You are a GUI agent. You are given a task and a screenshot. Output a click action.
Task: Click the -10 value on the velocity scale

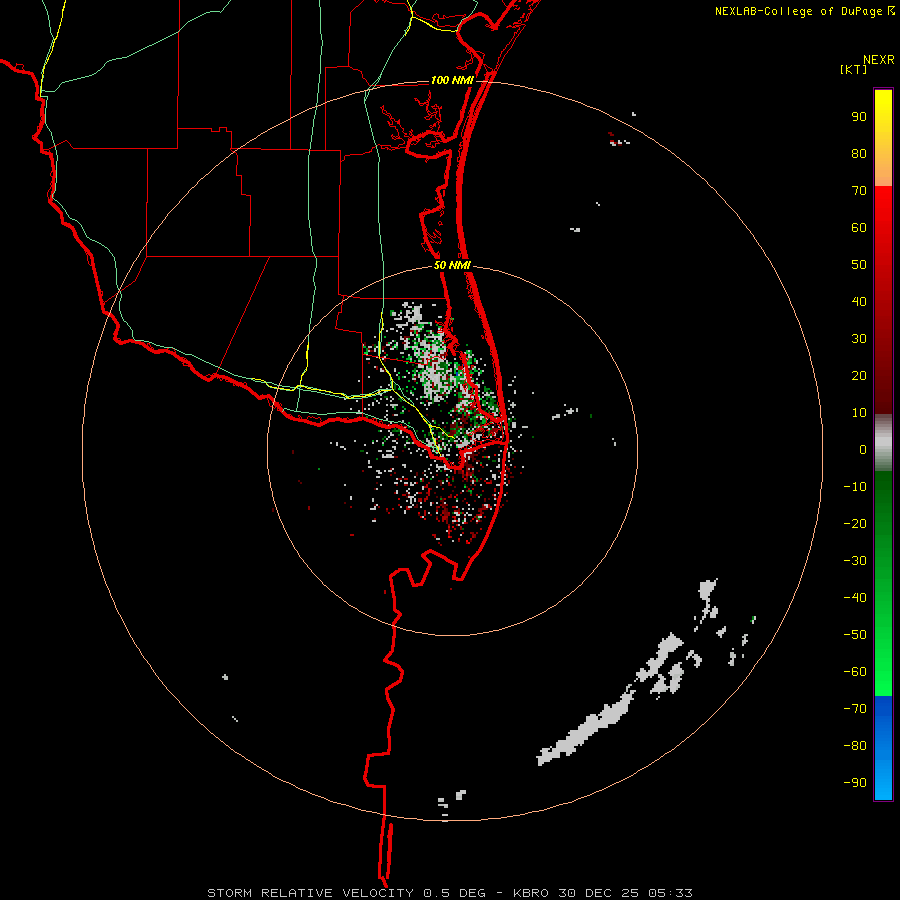855,487
